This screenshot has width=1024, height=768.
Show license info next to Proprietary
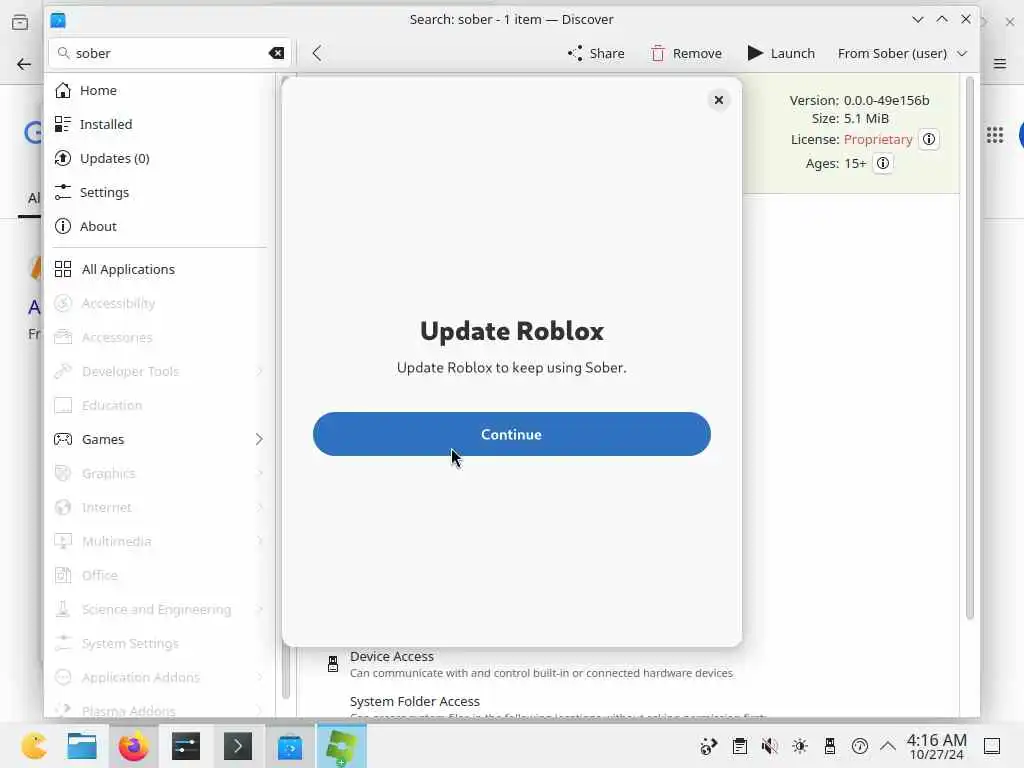pyautogui.click(x=929, y=139)
